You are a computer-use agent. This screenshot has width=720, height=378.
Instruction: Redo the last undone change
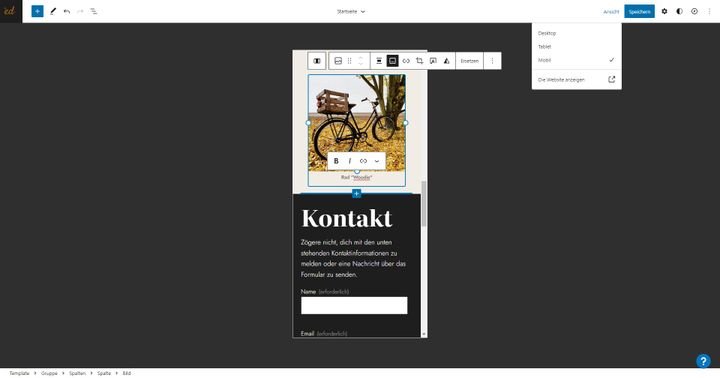(x=80, y=11)
